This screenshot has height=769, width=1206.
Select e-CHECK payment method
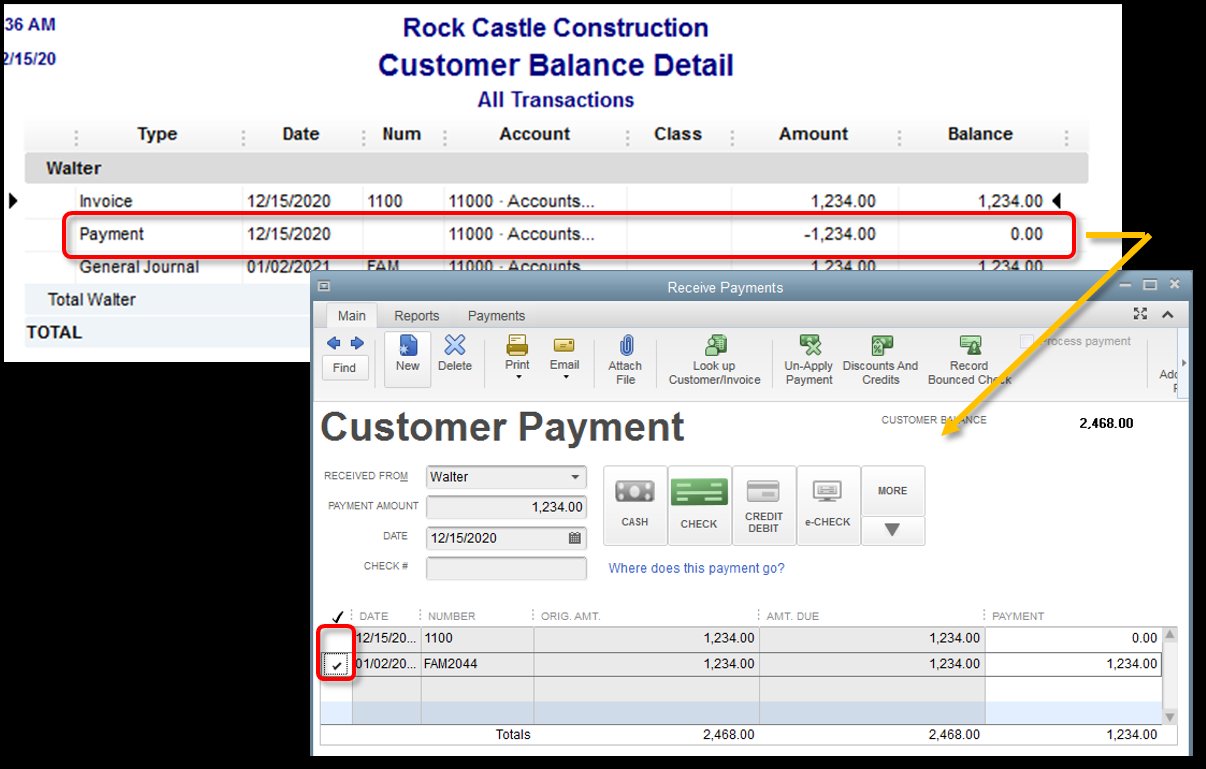coord(828,504)
